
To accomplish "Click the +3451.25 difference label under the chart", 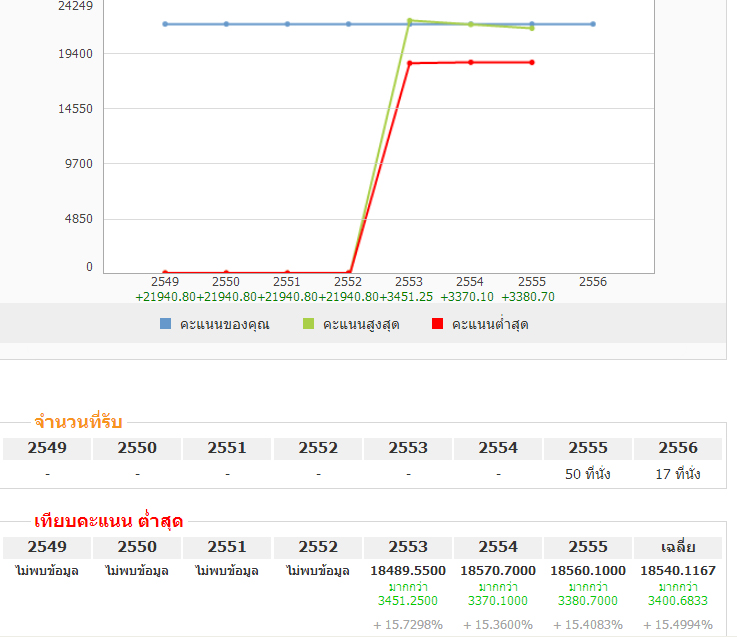I will tap(407, 296).
